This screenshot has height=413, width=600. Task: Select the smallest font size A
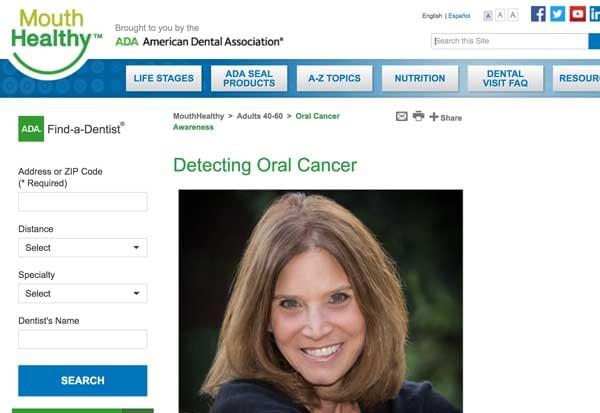pyautogui.click(x=488, y=16)
